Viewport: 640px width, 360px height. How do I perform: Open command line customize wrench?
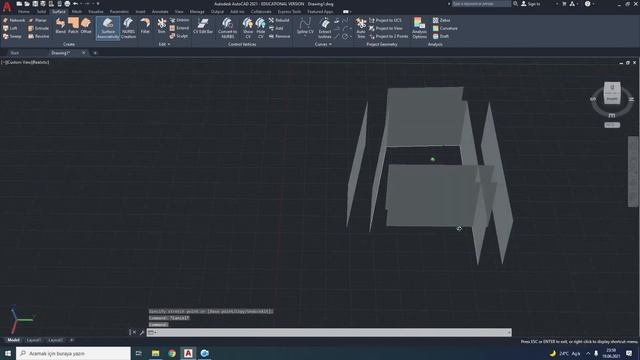point(142,332)
